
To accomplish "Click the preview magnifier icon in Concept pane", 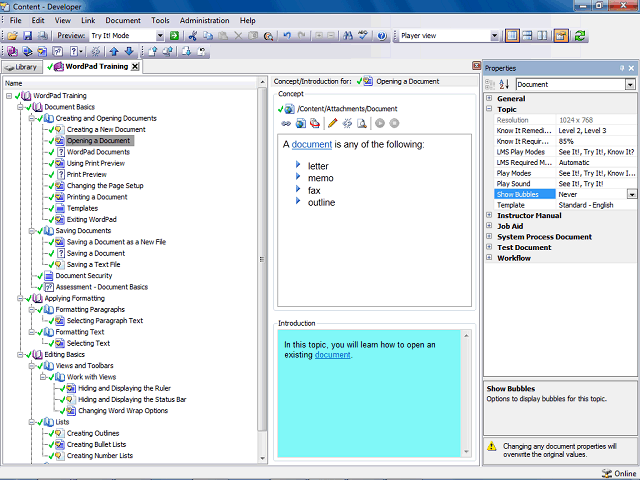I will pos(362,123).
